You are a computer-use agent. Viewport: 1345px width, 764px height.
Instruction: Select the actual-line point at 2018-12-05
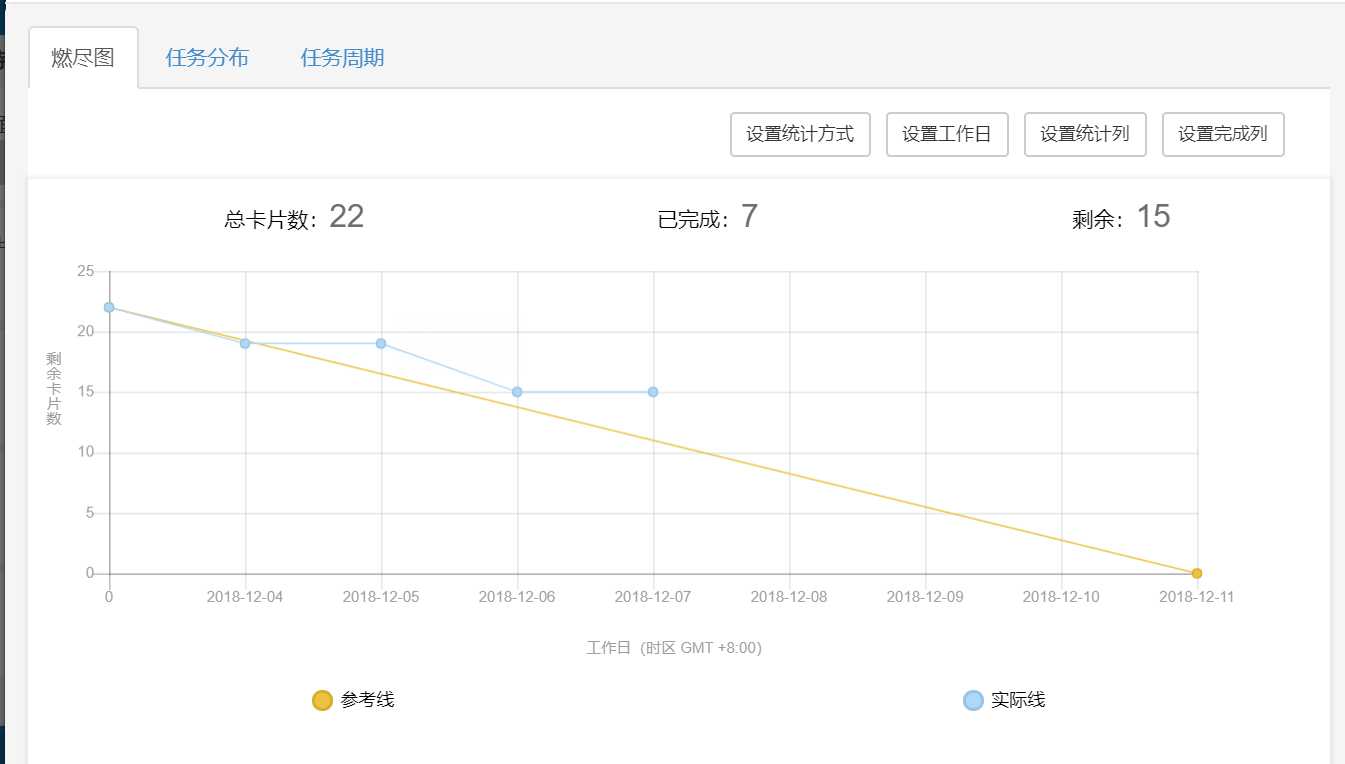(381, 343)
